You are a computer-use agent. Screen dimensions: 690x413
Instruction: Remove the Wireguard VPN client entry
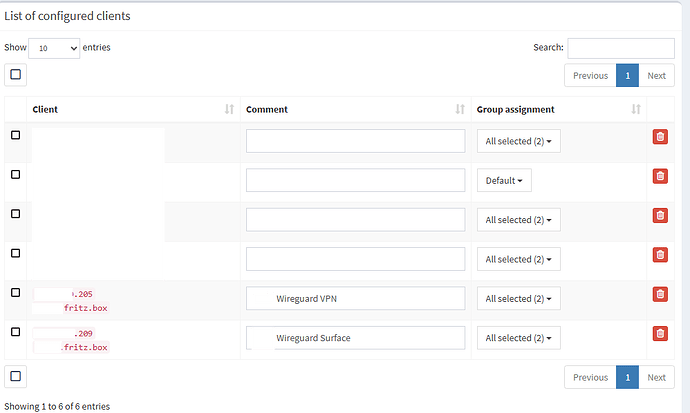point(659,294)
